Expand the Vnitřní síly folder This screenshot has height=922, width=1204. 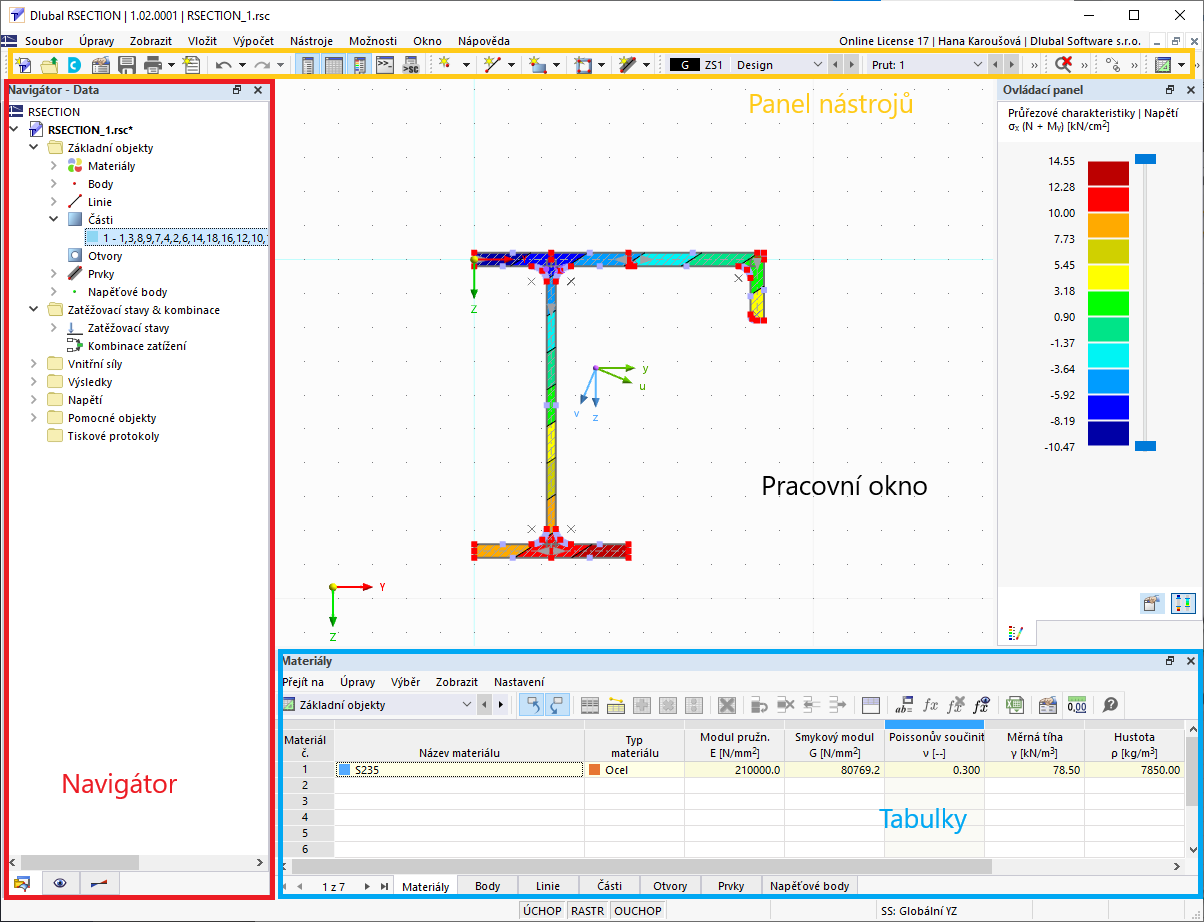(x=33, y=364)
